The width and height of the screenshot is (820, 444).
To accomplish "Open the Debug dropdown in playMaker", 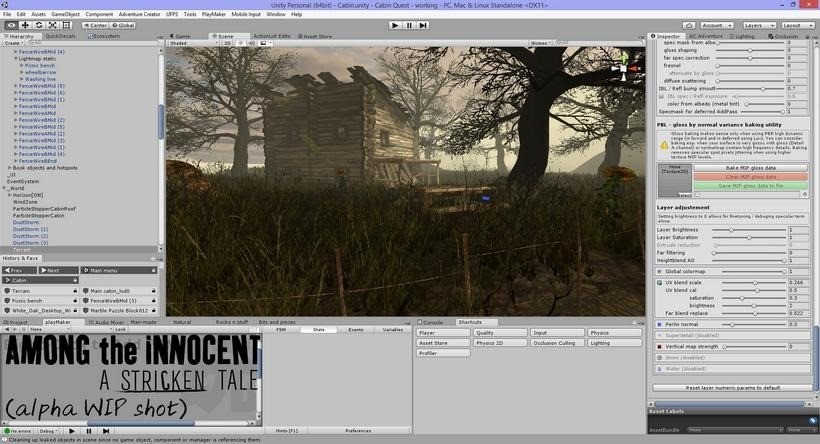I will click(48, 431).
